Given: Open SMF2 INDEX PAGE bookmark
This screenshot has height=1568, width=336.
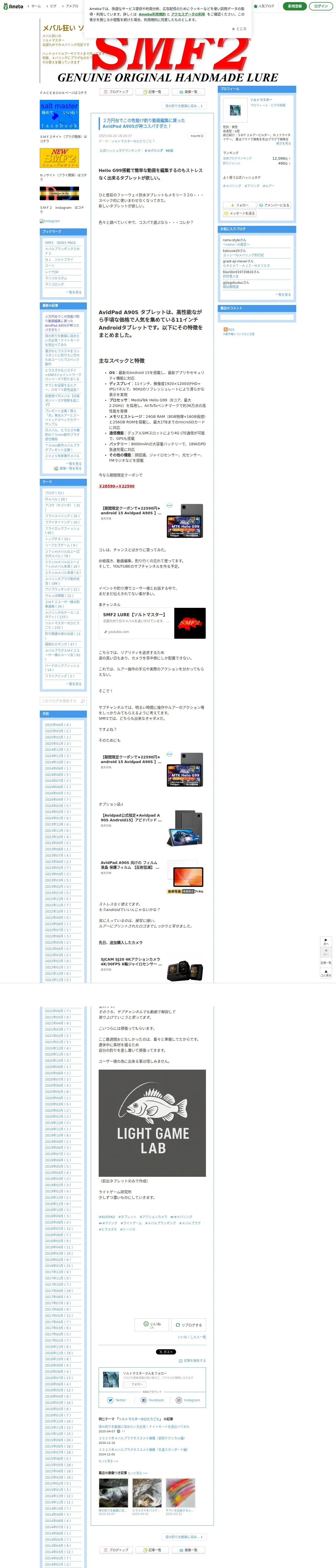Looking at the screenshot, I should (x=60, y=242).
